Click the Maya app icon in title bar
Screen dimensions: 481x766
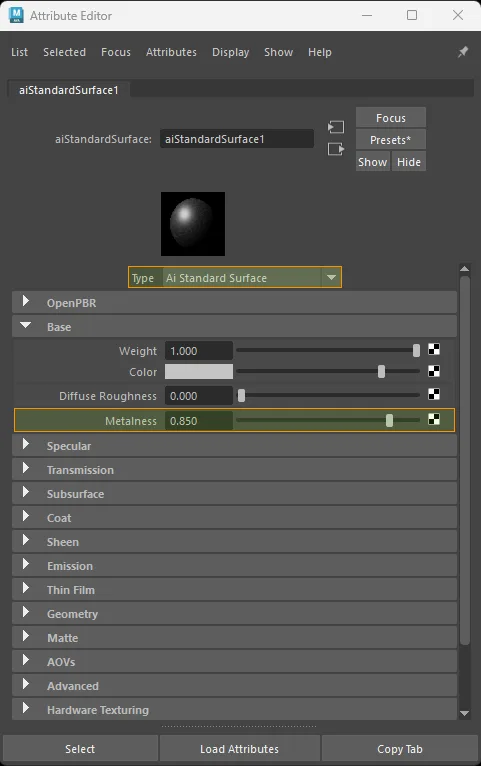16,15
